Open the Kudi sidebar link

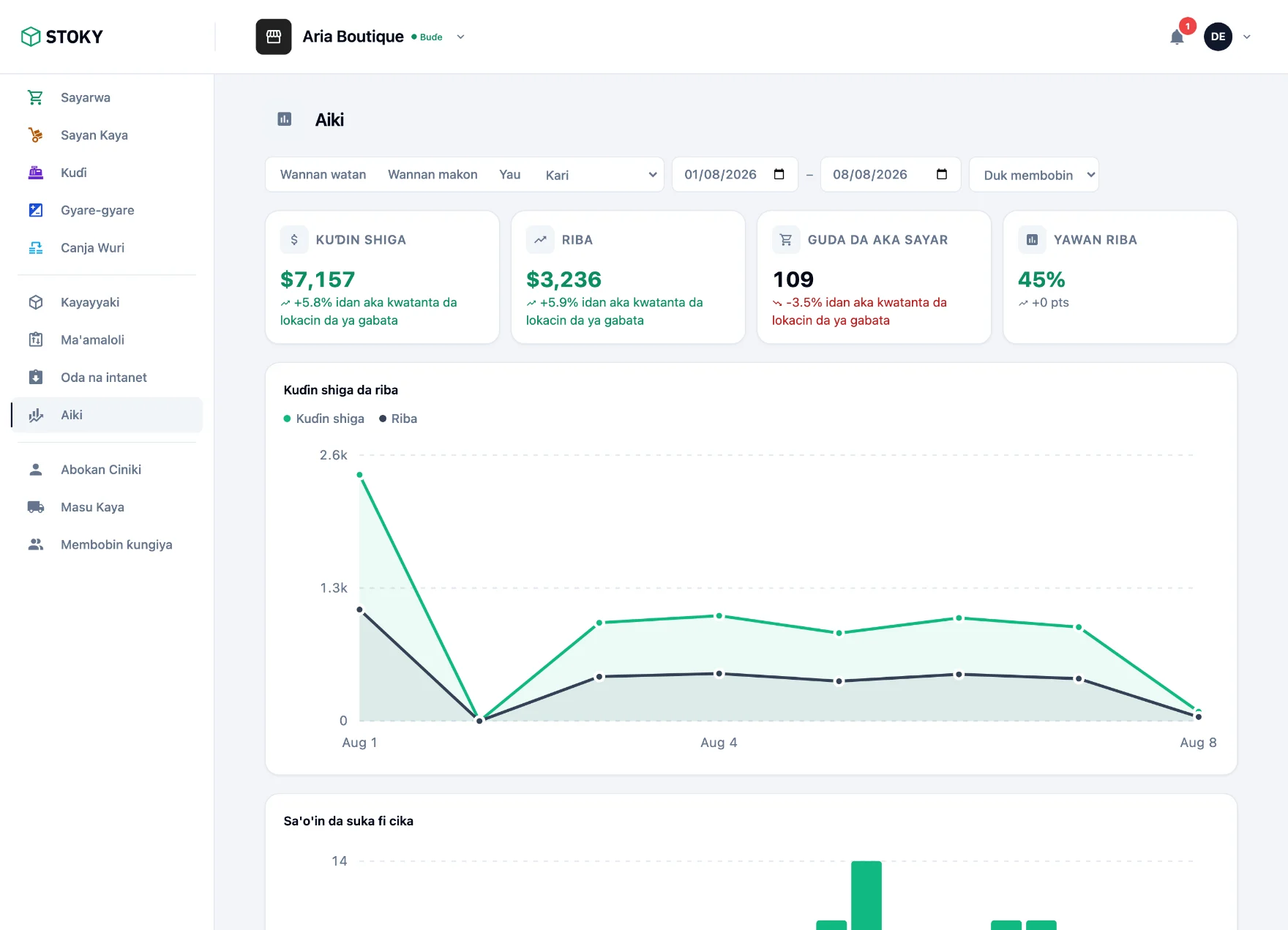107,173
